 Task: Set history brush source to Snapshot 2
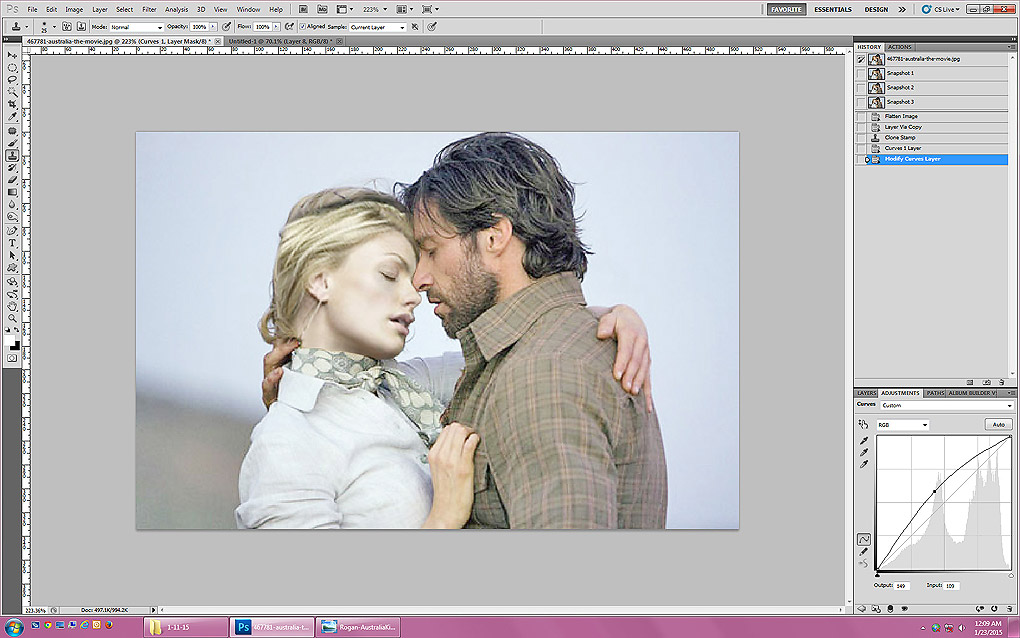[861, 88]
